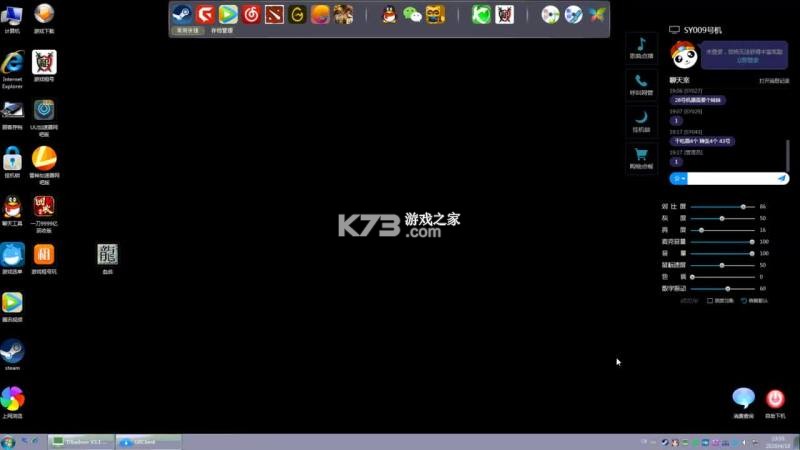The height and width of the screenshot is (450, 800).
Task: Open the music note panel button
Action: coord(641,48)
